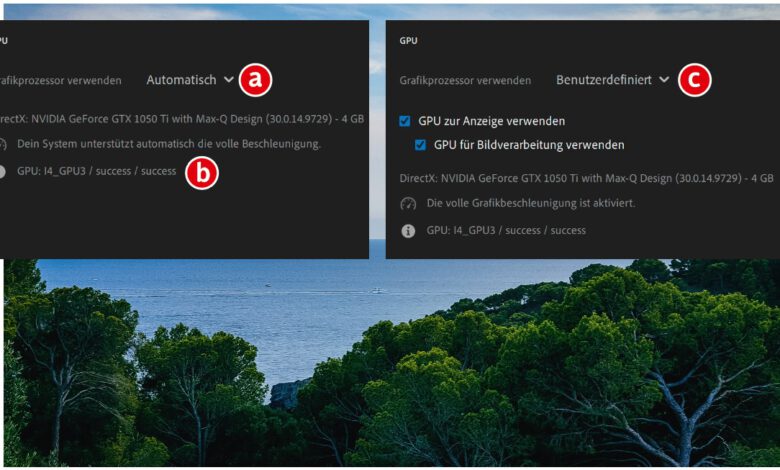
Task: Click the speedometer icon beside Dein System unterstützt
Action: (2, 144)
